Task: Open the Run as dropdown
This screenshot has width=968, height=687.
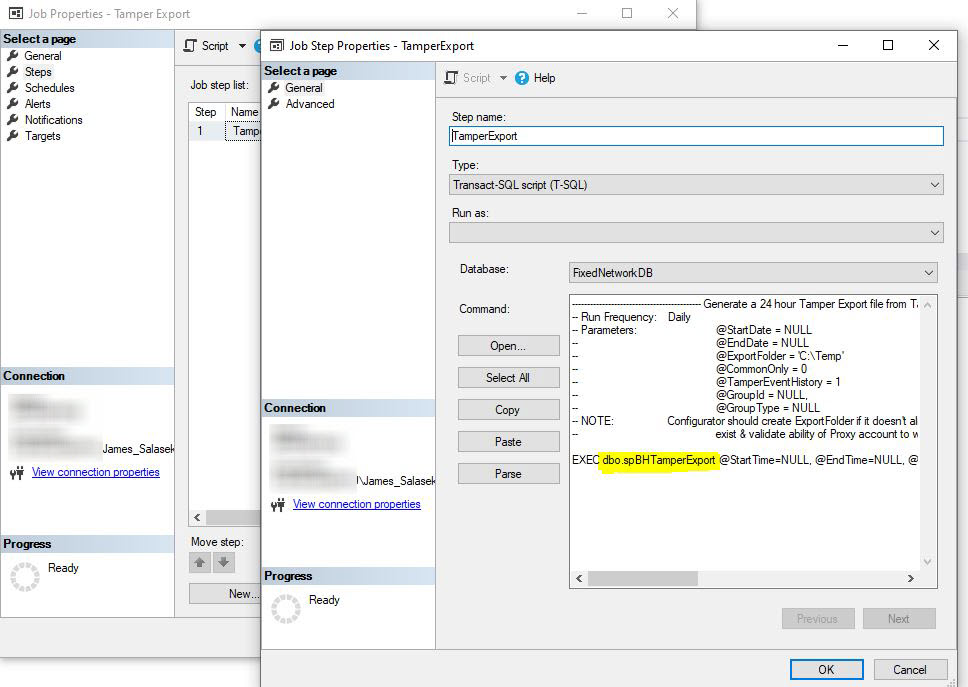Action: (x=933, y=233)
